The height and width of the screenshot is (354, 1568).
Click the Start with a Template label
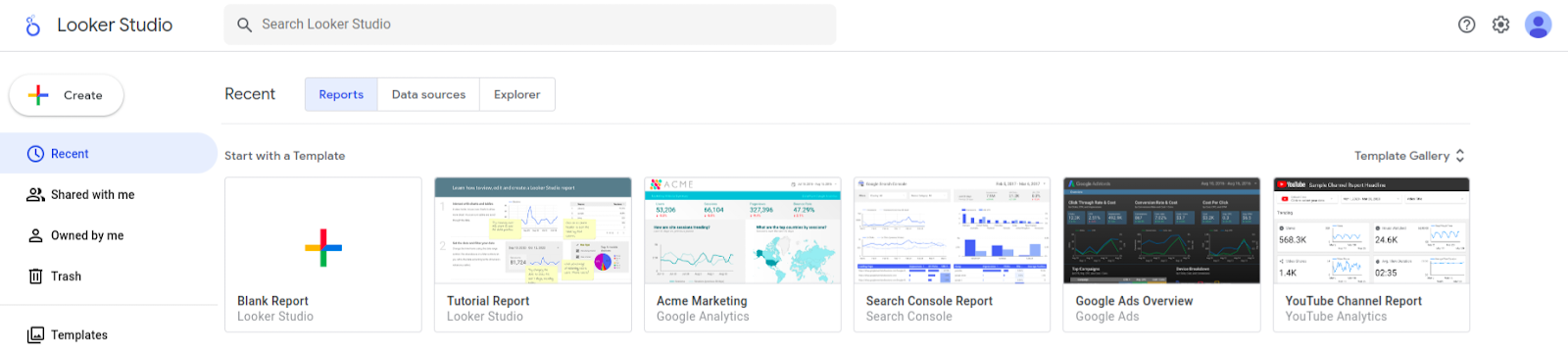[284, 156]
